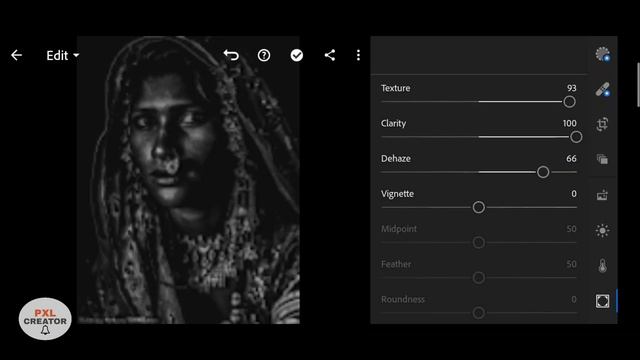The width and height of the screenshot is (640, 360).
Task: Open the Edit mode dropdown
Action: (x=62, y=56)
